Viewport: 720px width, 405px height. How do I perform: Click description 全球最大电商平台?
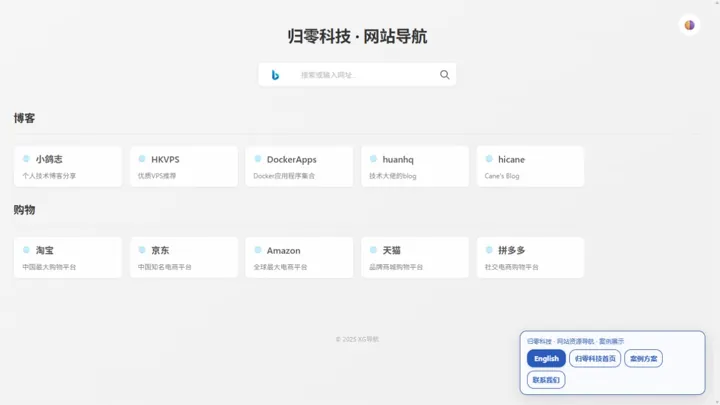(281, 267)
